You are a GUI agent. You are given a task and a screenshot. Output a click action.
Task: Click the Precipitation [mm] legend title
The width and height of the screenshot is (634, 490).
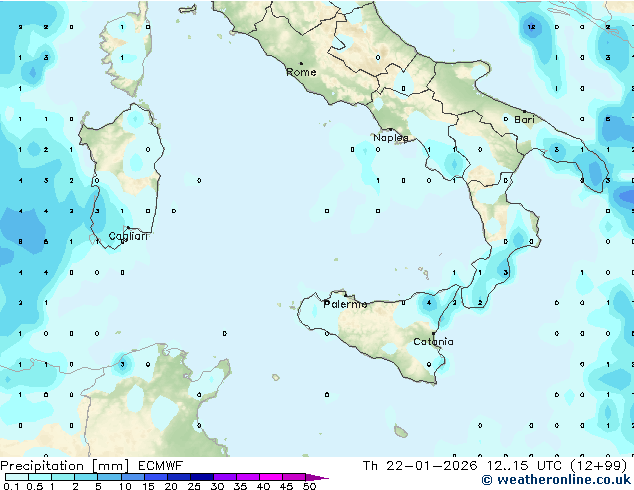(65, 466)
